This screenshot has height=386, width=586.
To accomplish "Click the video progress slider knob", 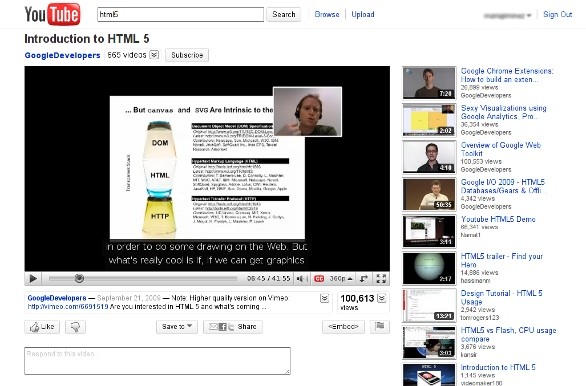I will coord(79,278).
